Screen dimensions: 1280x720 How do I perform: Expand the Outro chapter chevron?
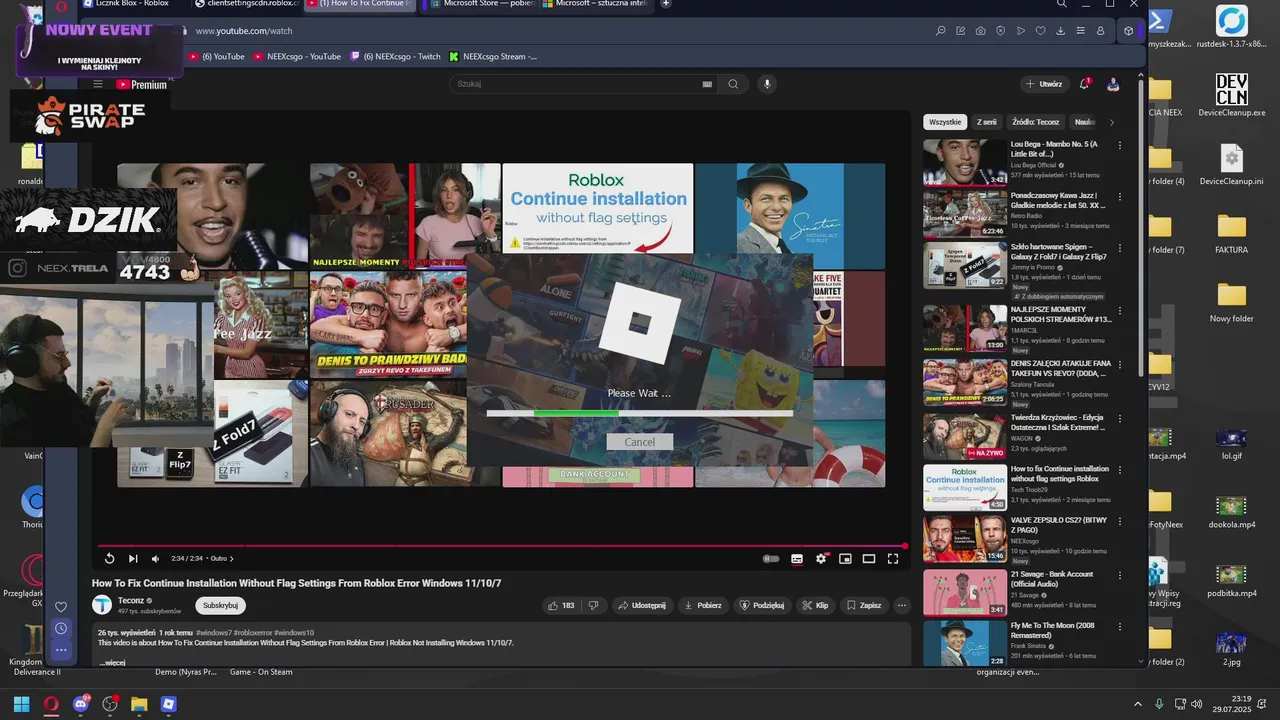(x=231, y=558)
